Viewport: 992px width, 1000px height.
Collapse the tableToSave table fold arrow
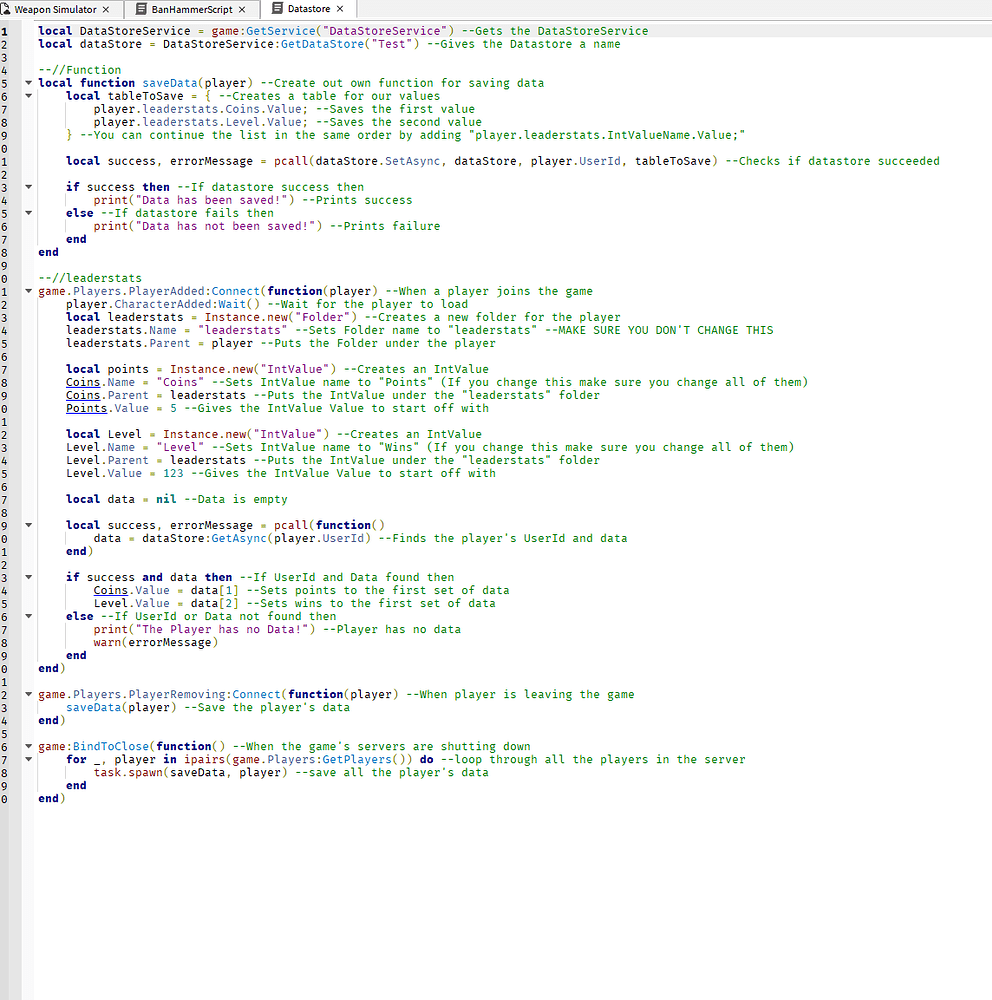tap(28, 96)
